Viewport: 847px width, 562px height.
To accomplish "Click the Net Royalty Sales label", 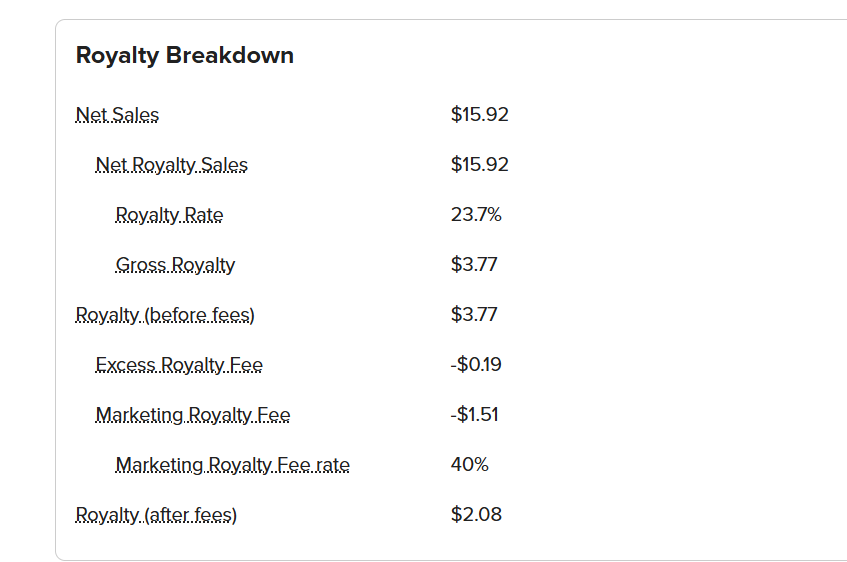I will coord(172,164).
